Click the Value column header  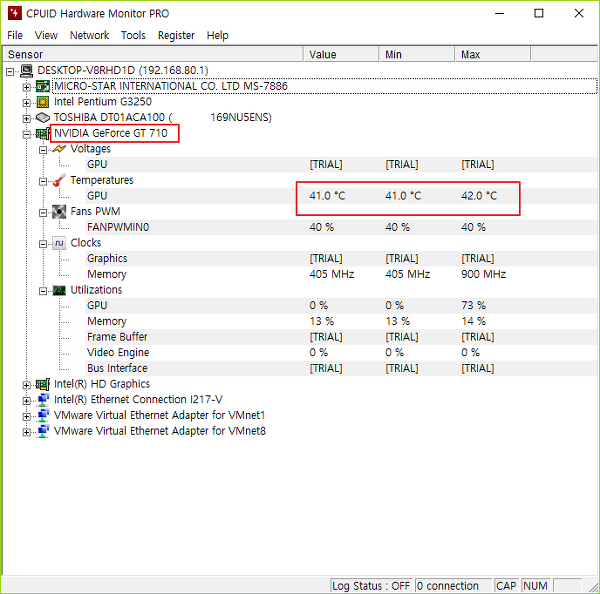[x=341, y=54]
